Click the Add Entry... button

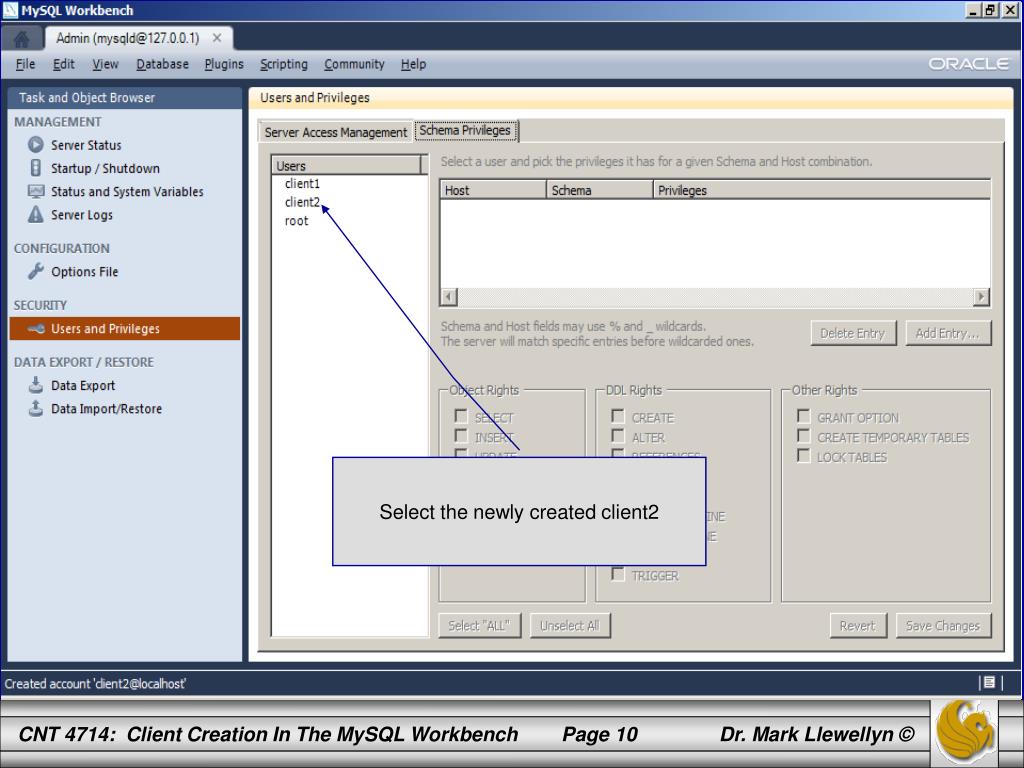pyautogui.click(x=948, y=333)
